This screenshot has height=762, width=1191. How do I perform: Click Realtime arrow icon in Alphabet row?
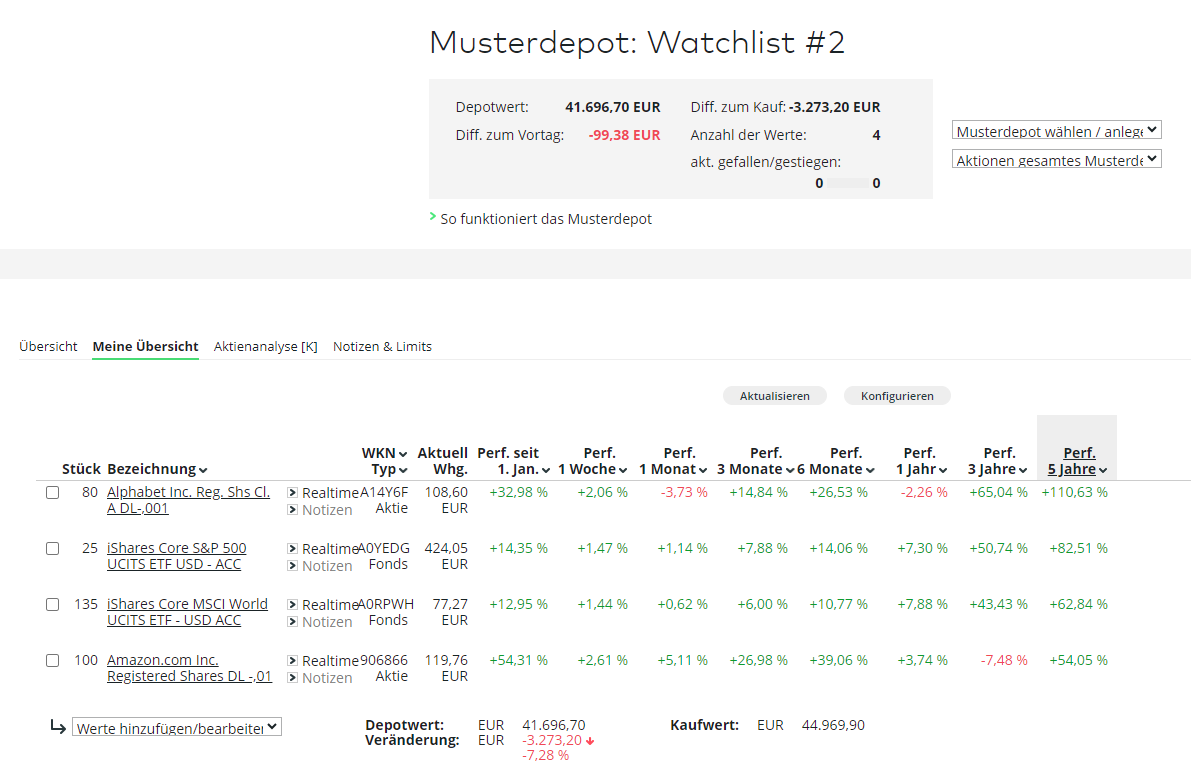coord(292,492)
